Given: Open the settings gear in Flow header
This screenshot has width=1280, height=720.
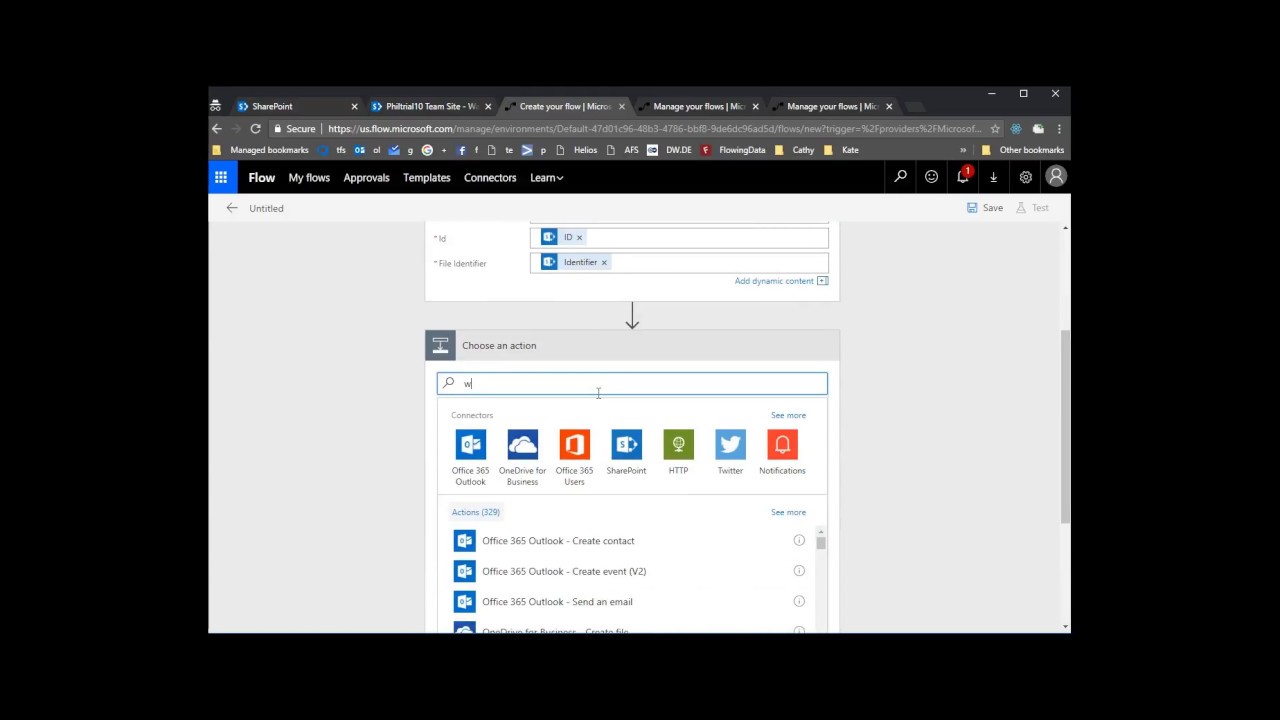Looking at the screenshot, I should [1025, 177].
